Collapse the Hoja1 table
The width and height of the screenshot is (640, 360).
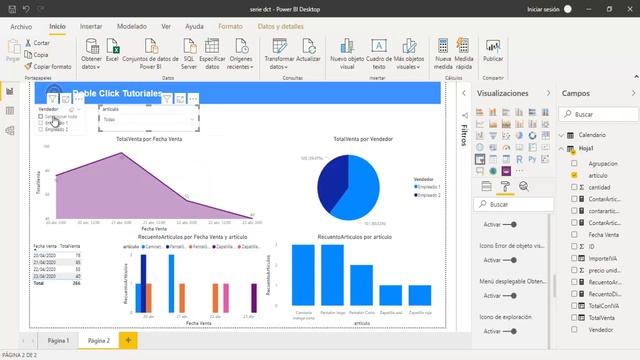click(x=562, y=149)
